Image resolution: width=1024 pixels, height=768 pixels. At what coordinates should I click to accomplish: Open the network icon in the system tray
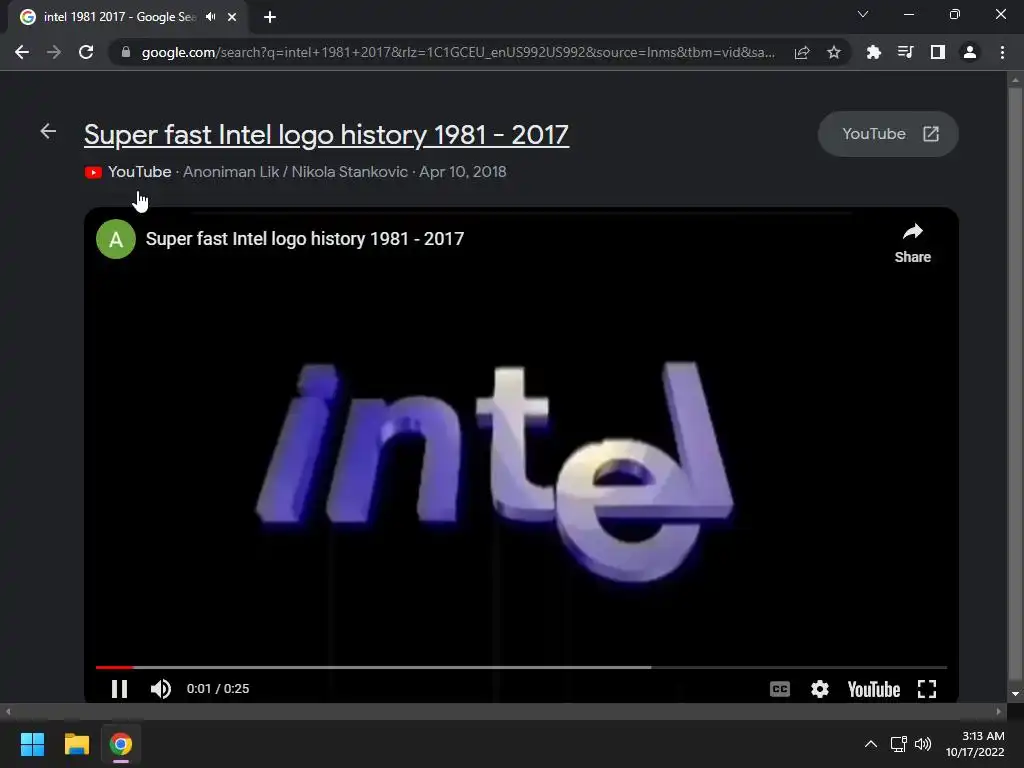899,744
